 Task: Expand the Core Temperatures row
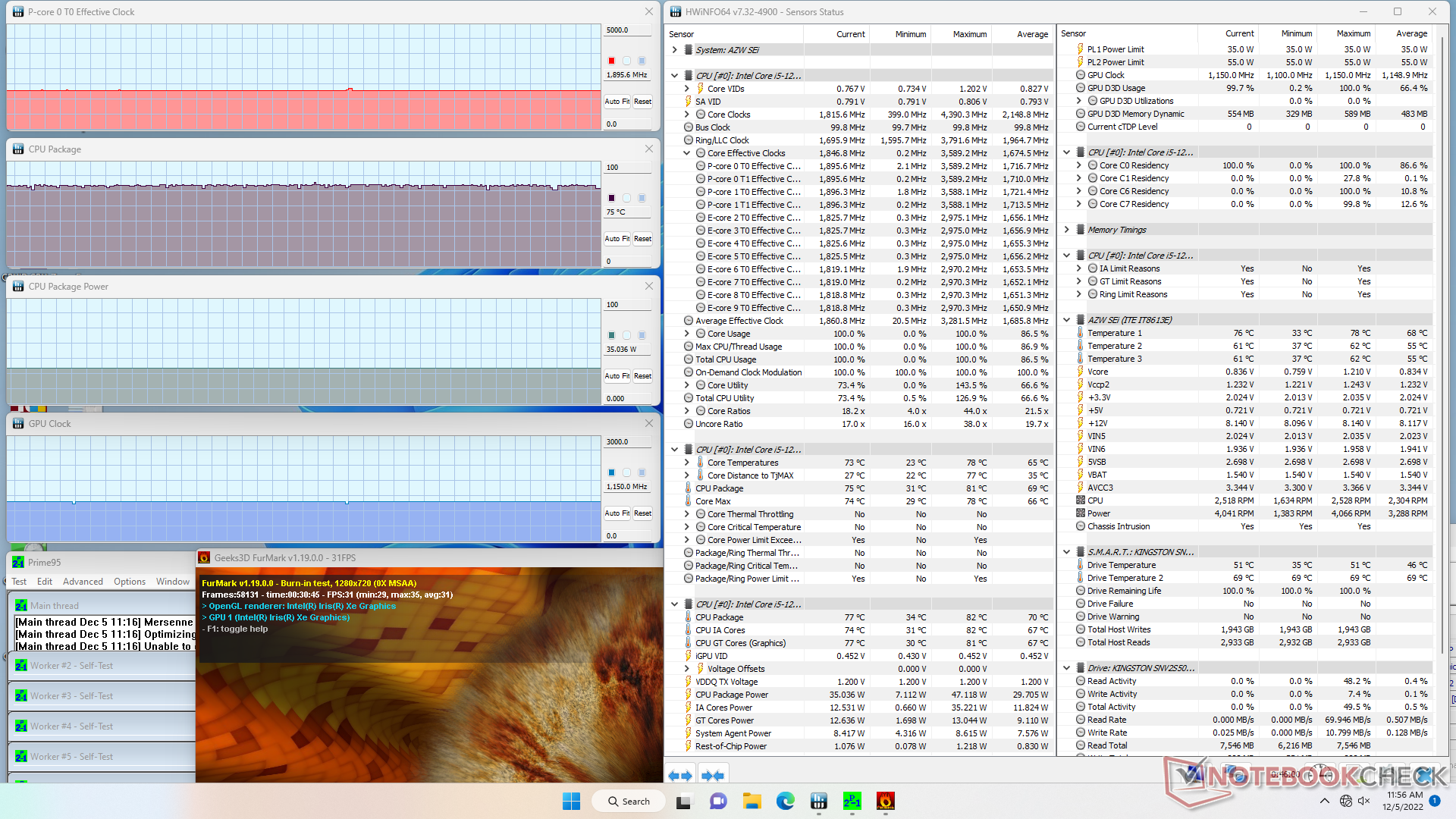[x=687, y=463]
